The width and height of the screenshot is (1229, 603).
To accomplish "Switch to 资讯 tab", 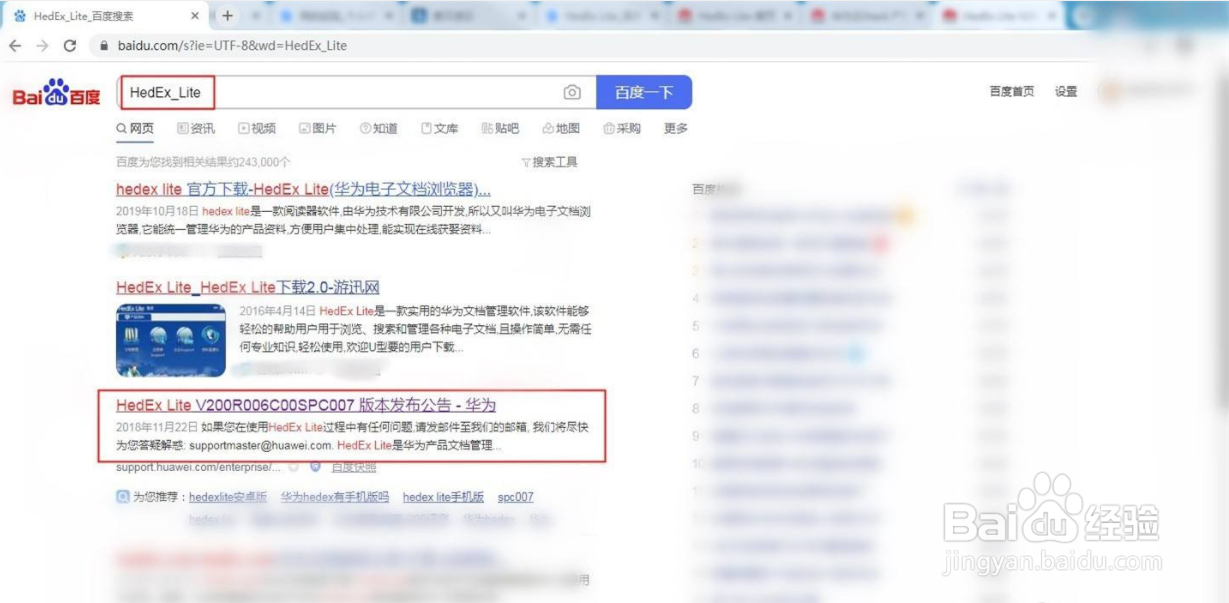I will coord(196,129).
